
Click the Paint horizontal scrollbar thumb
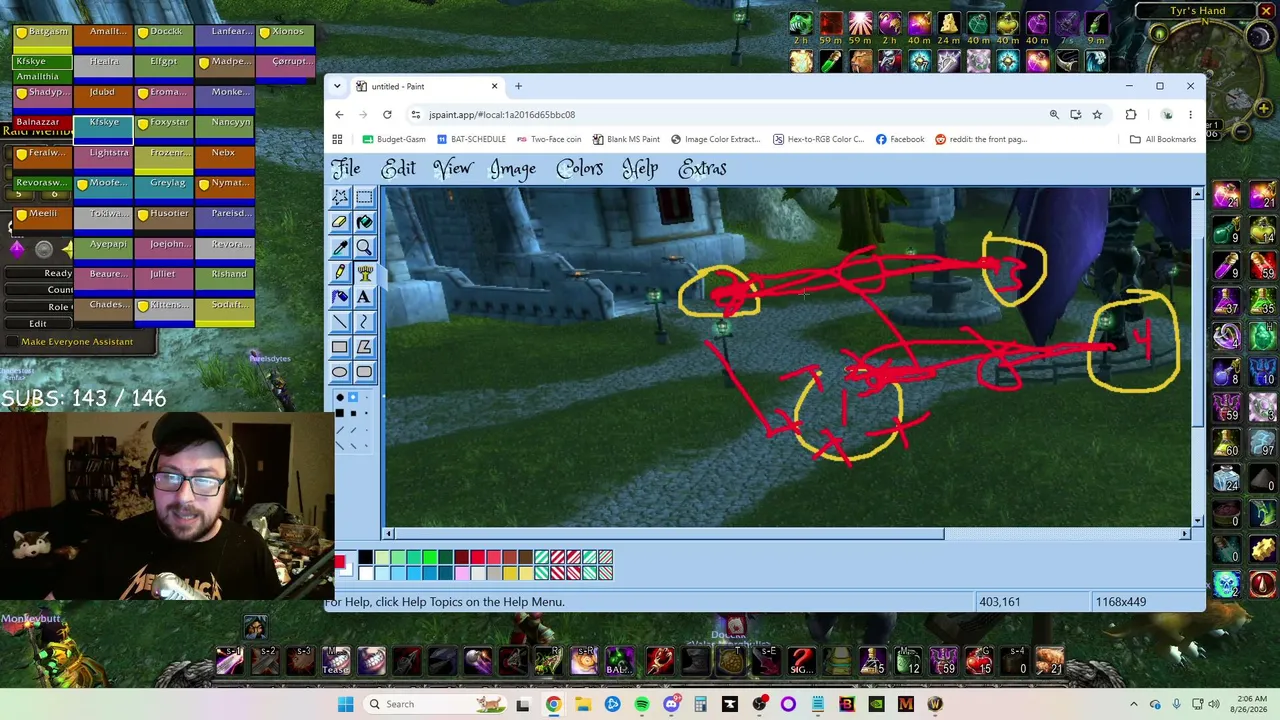pyautogui.click(x=669, y=534)
